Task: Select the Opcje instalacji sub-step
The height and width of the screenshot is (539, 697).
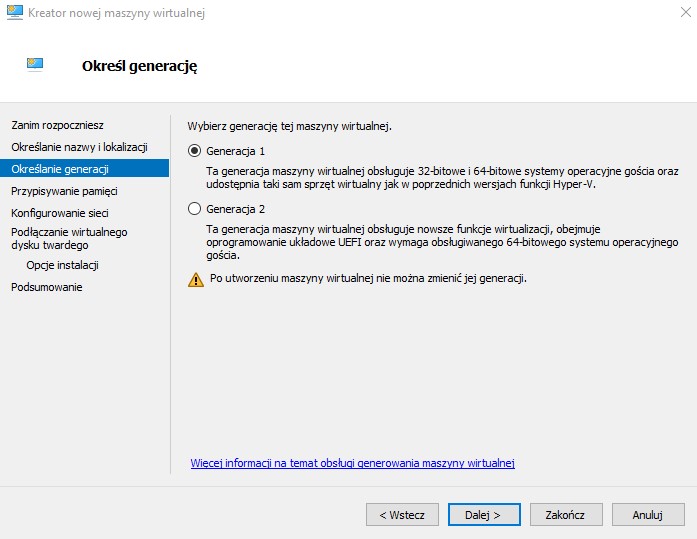Action: point(62,265)
